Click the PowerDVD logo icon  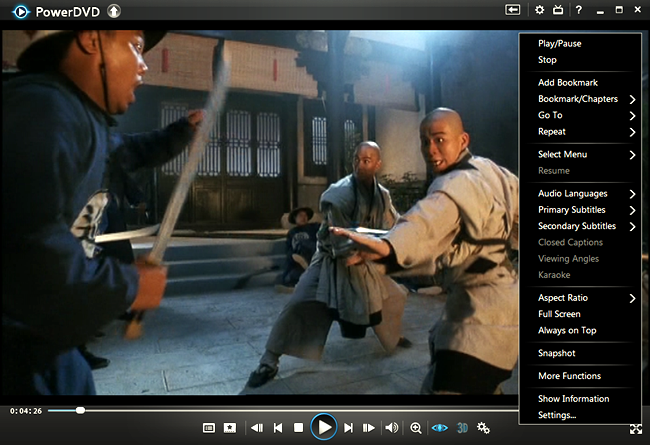pos(21,12)
